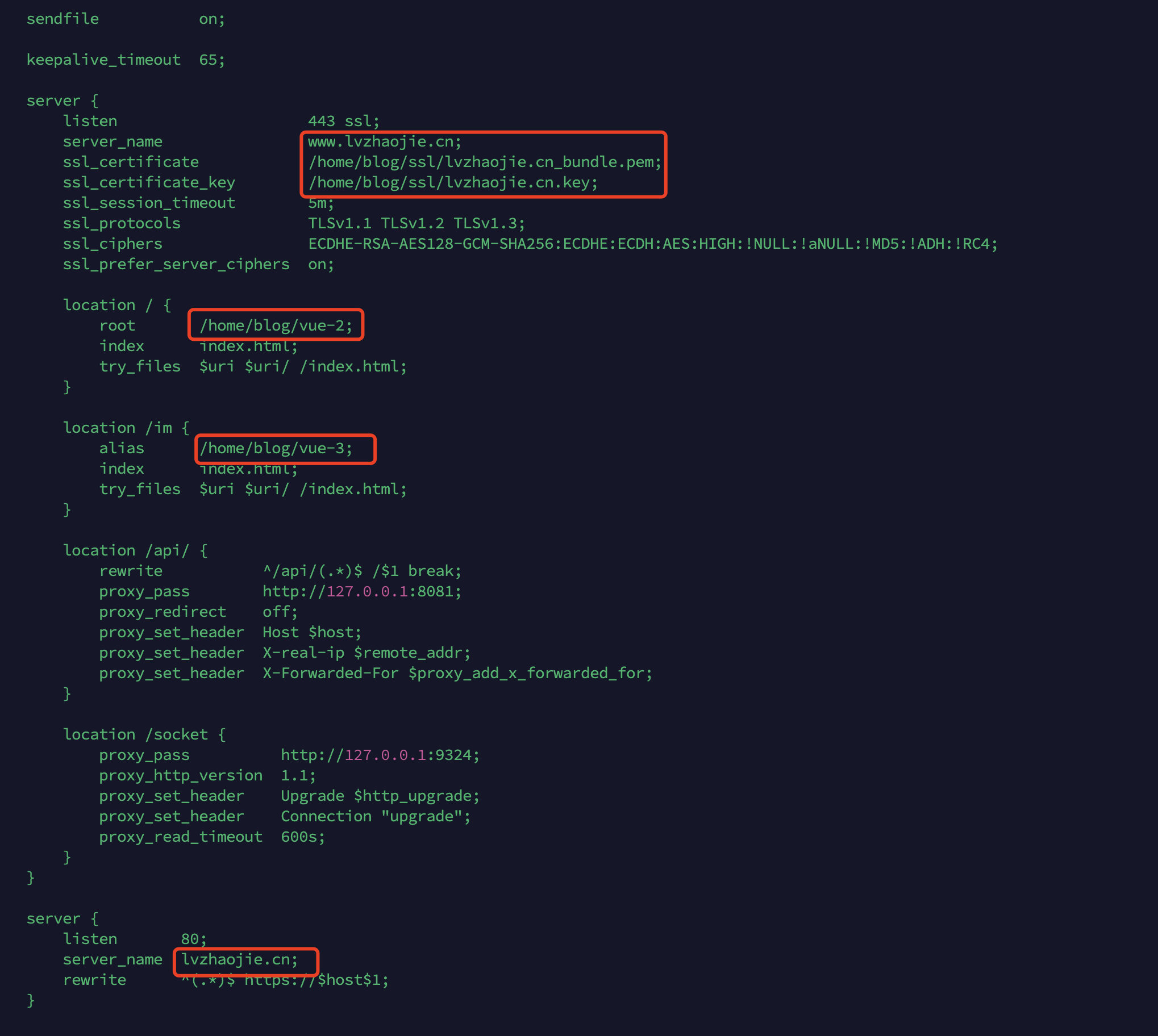Click the /home/blog/vue-2 root path
The height and width of the screenshot is (1036, 1158).
tap(276, 325)
